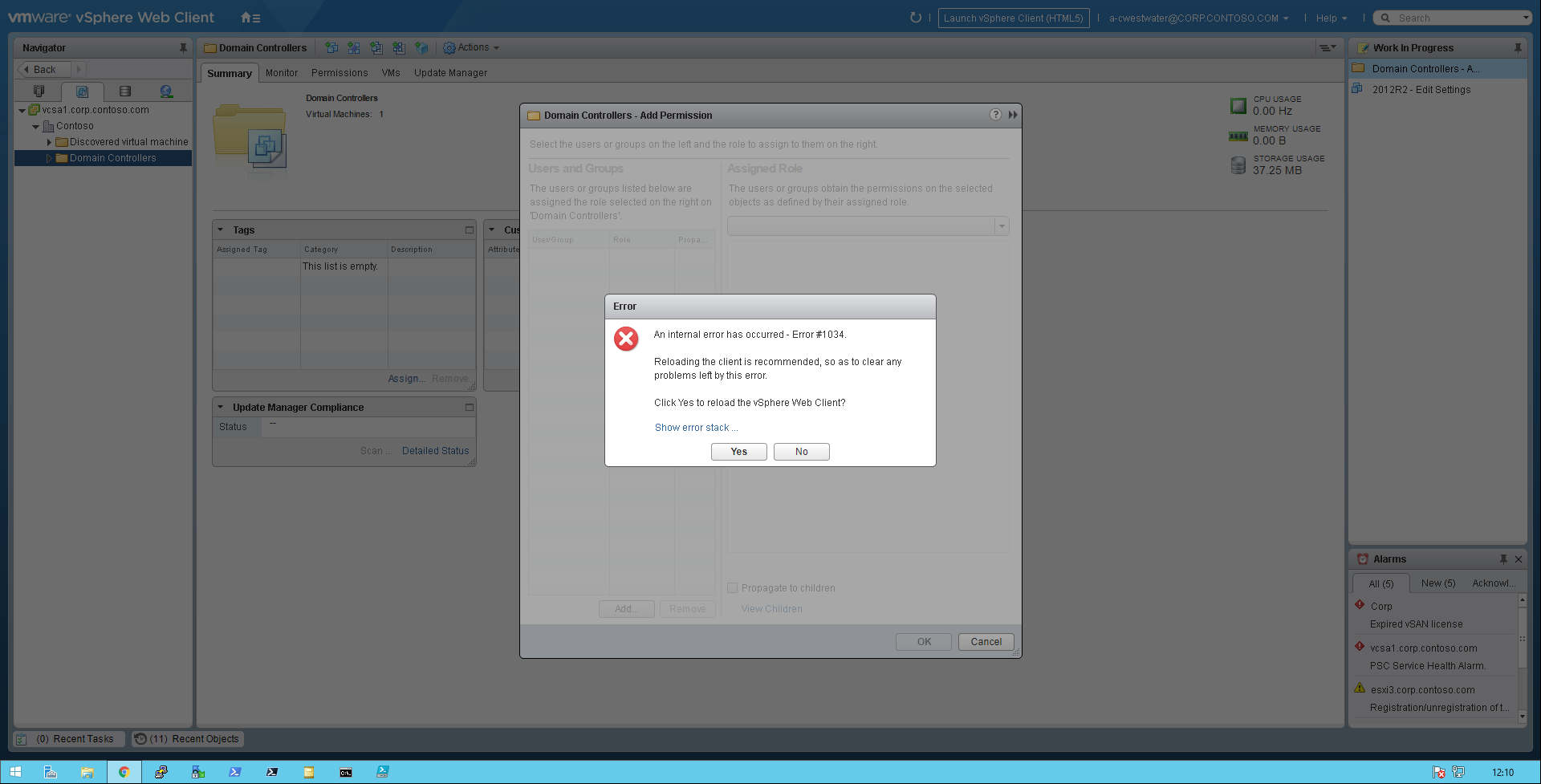Switch to the Permissions tab
Screen dimensions: 1541x784
click(340, 73)
